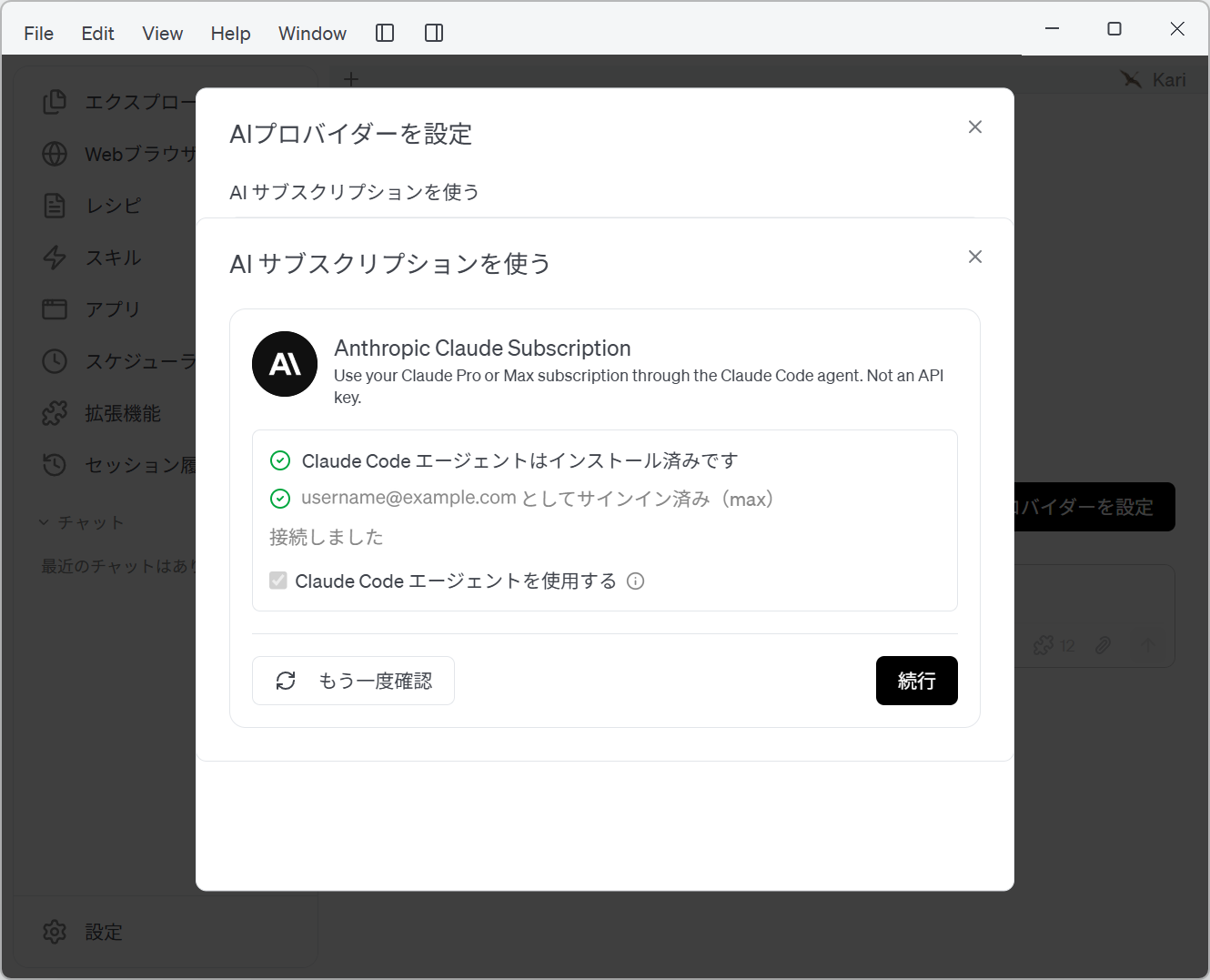Close the AI サブスクリプションを使う inner dialog
The width and height of the screenshot is (1210, 980).
[x=975, y=257]
